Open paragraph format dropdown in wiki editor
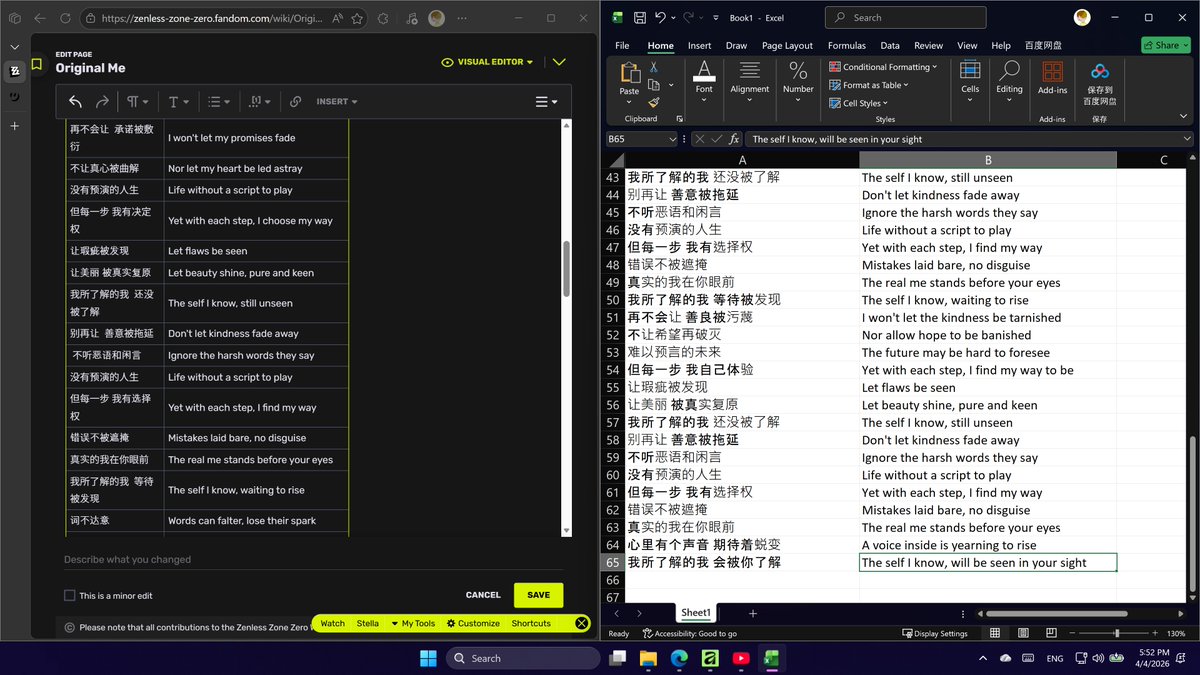Viewport: 1200px width, 675px height. [x=137, y=102]
